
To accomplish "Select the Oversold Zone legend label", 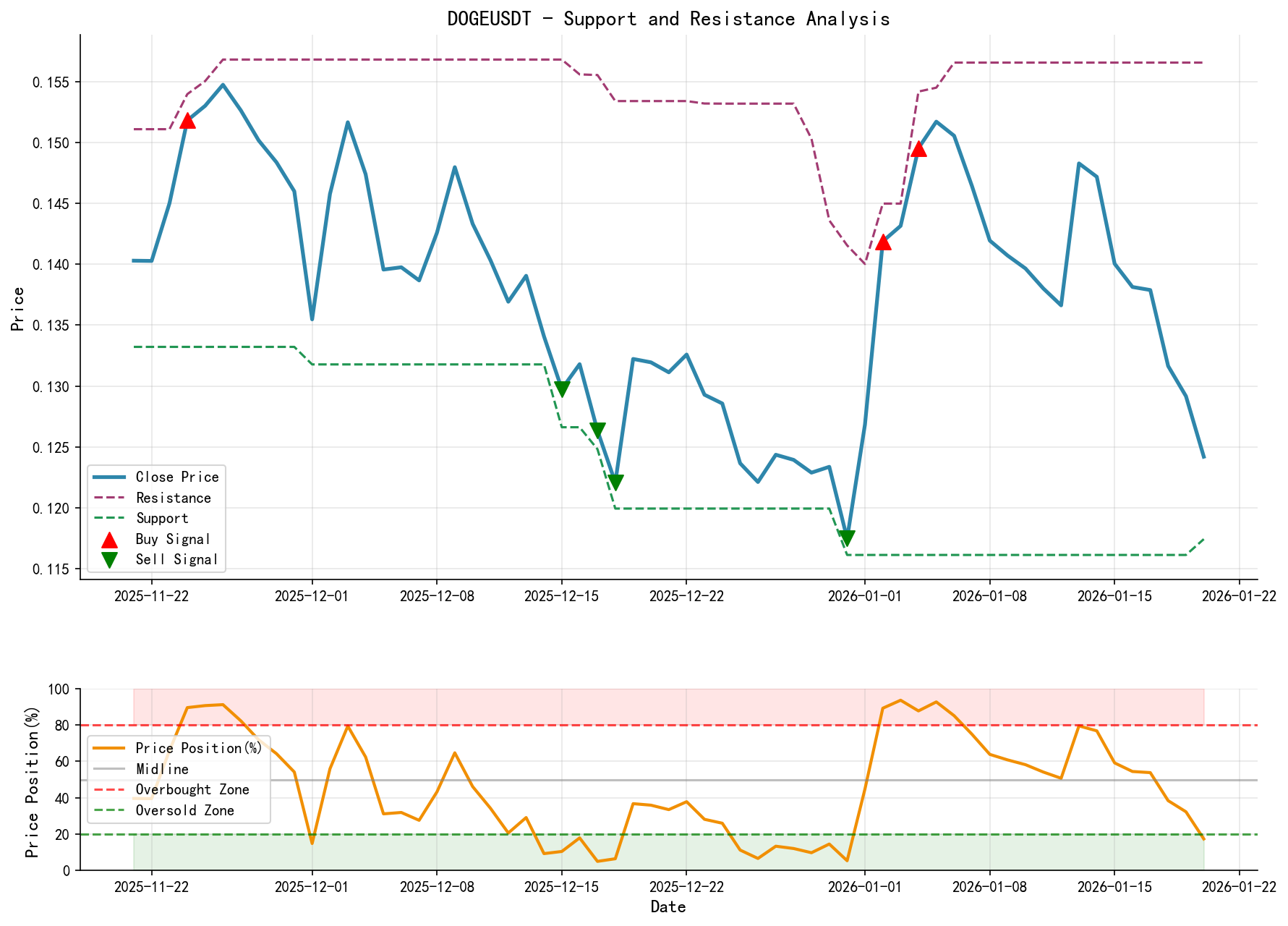I will tap(184, 811).
